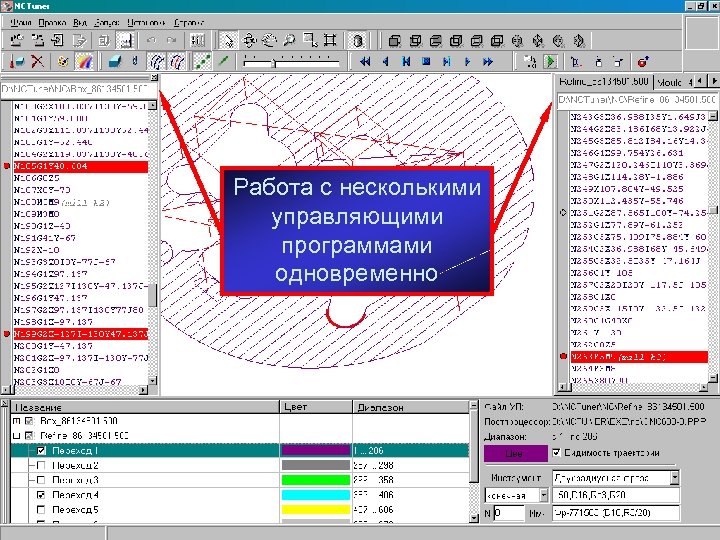Screen dimensions: 720x540
Task: Toggle the Переход 5 checkbox
Action: pyautogui.click(x=41, y=510)
